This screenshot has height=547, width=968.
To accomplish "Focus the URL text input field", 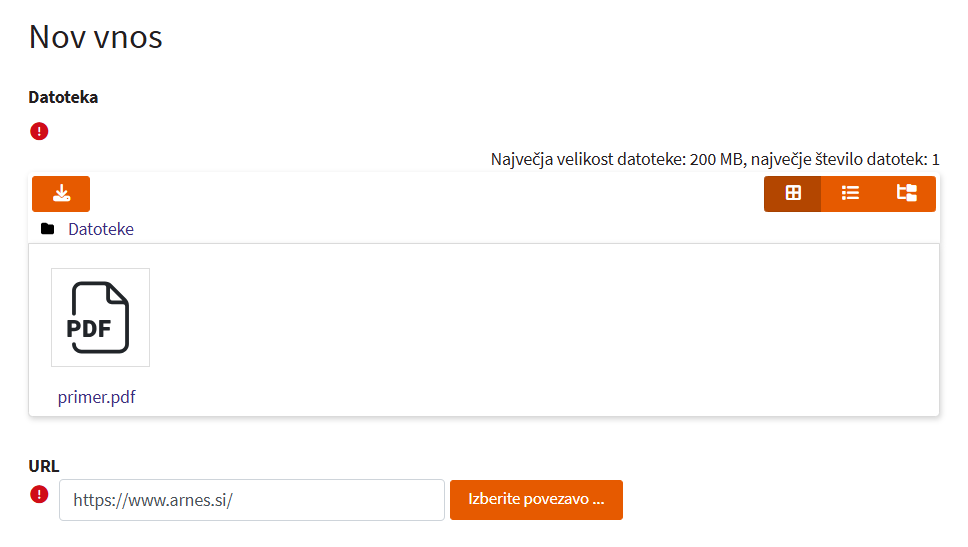I will pyautogui.click(x=251, y=500).
